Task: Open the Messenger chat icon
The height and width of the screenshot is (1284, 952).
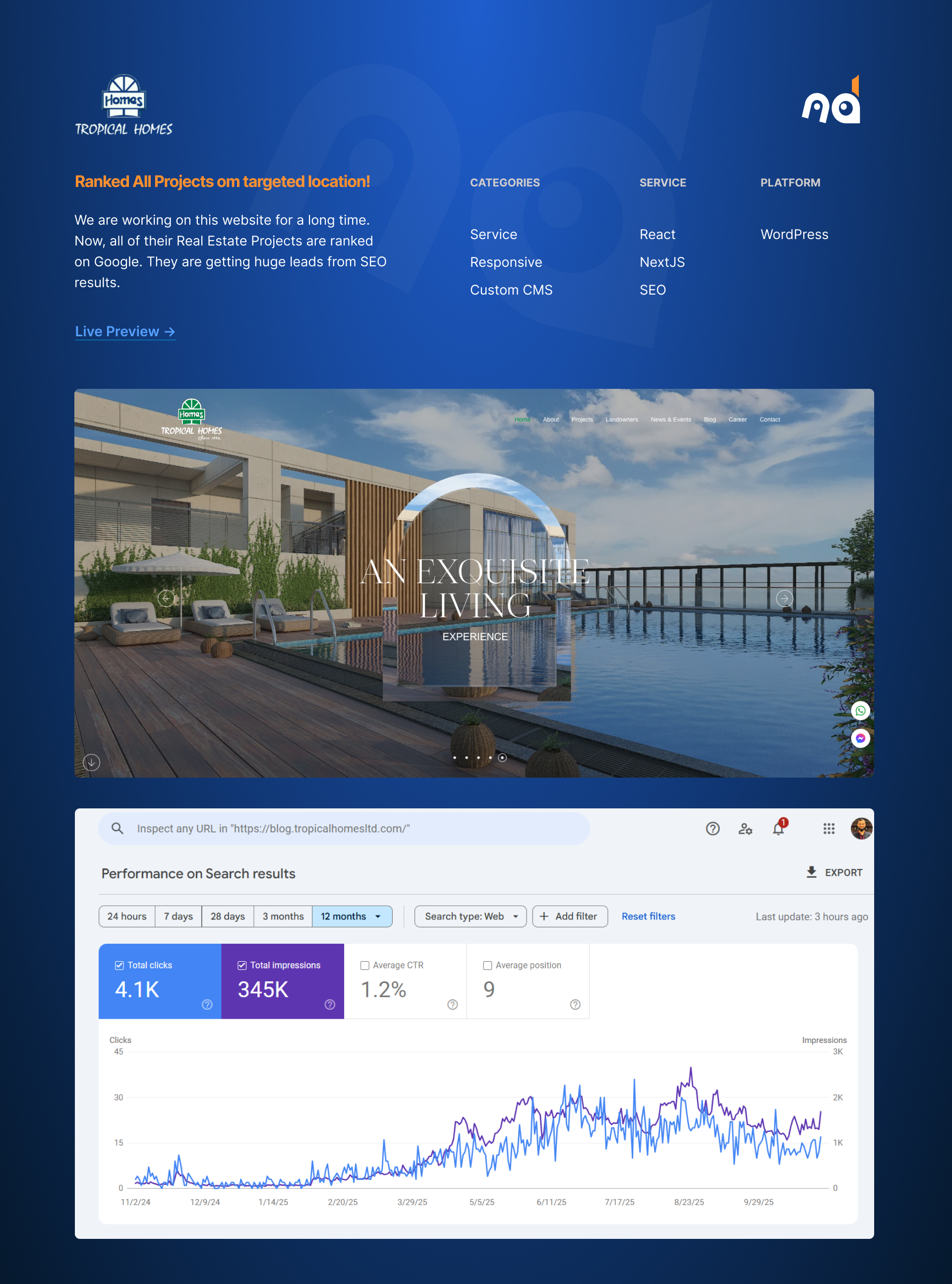Action: click(x=860, y=738)
